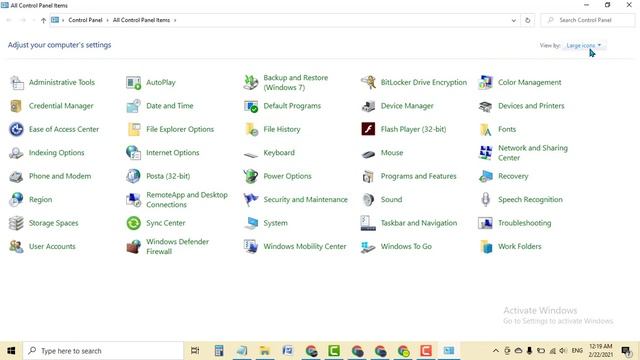The image size is (640, 360).
Task: Click the Windows To Go link
Action: point(406,247)
